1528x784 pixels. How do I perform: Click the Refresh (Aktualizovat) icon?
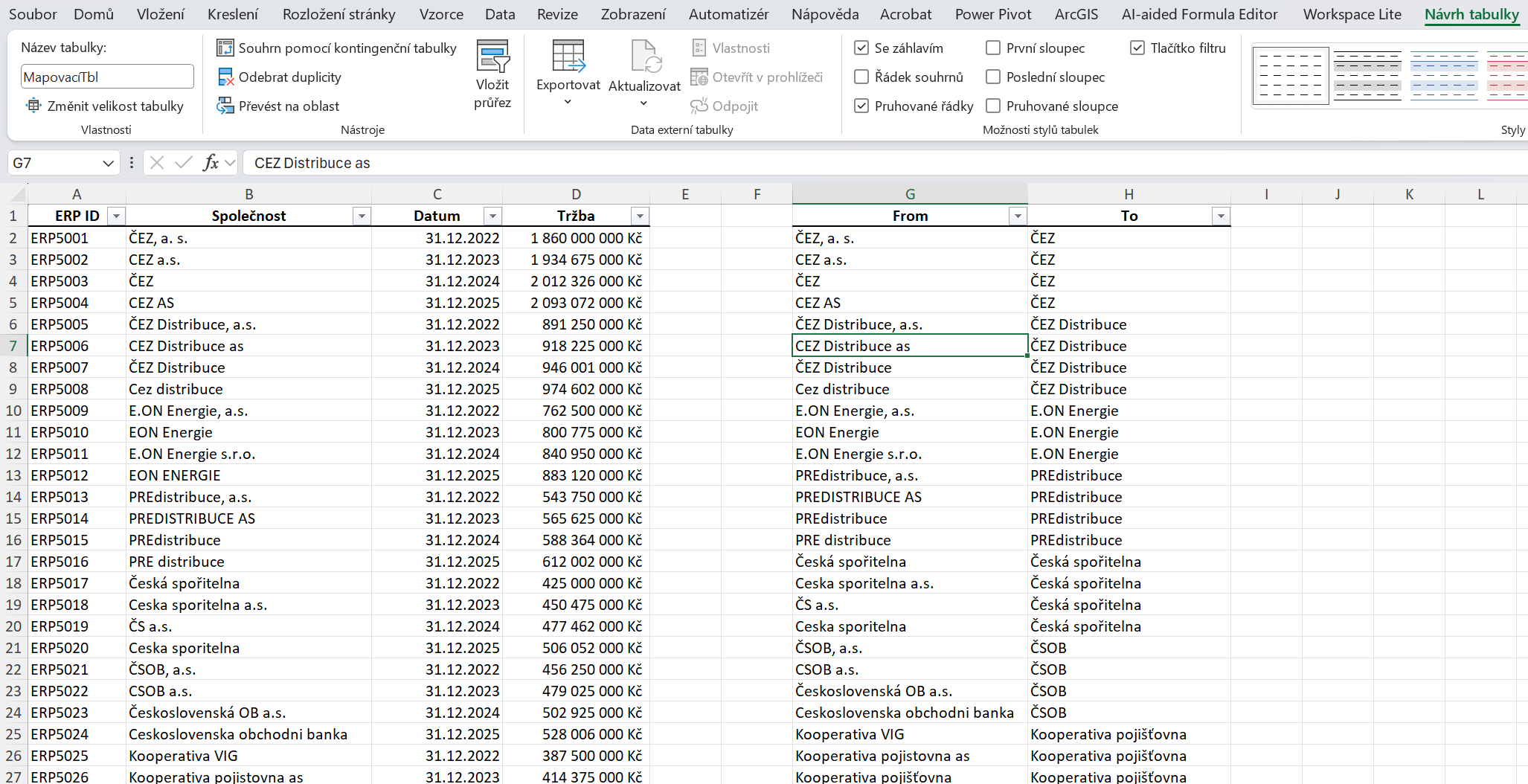coord(644,57)
